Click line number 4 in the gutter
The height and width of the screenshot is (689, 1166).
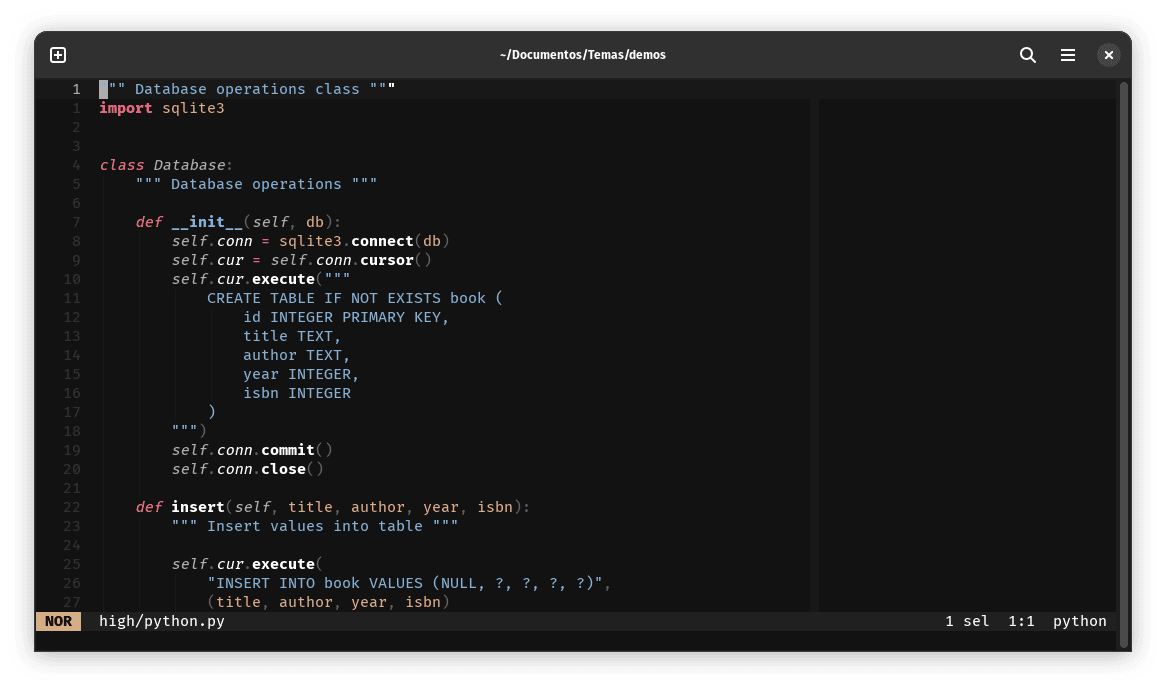(x=76, y=166)
